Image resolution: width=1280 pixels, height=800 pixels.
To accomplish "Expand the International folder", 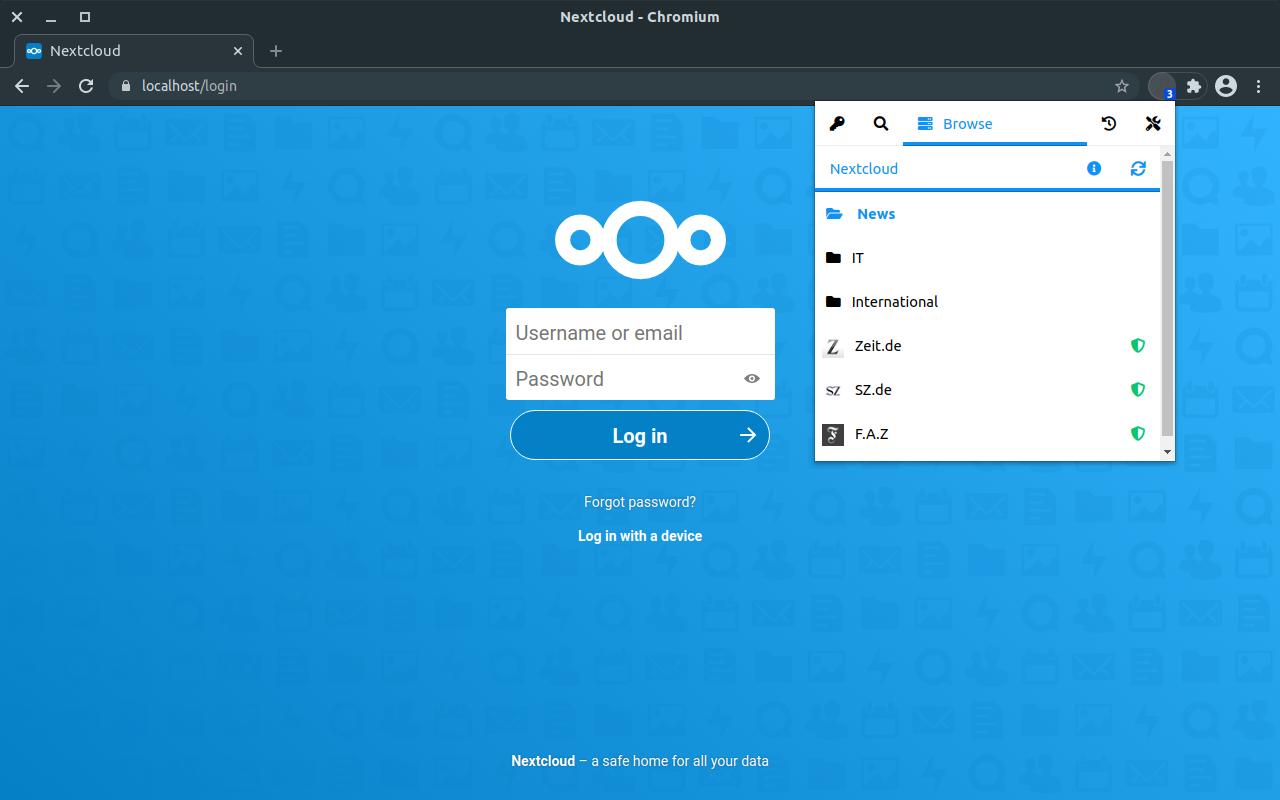I will pyautogui.click(x=894, y=301).
